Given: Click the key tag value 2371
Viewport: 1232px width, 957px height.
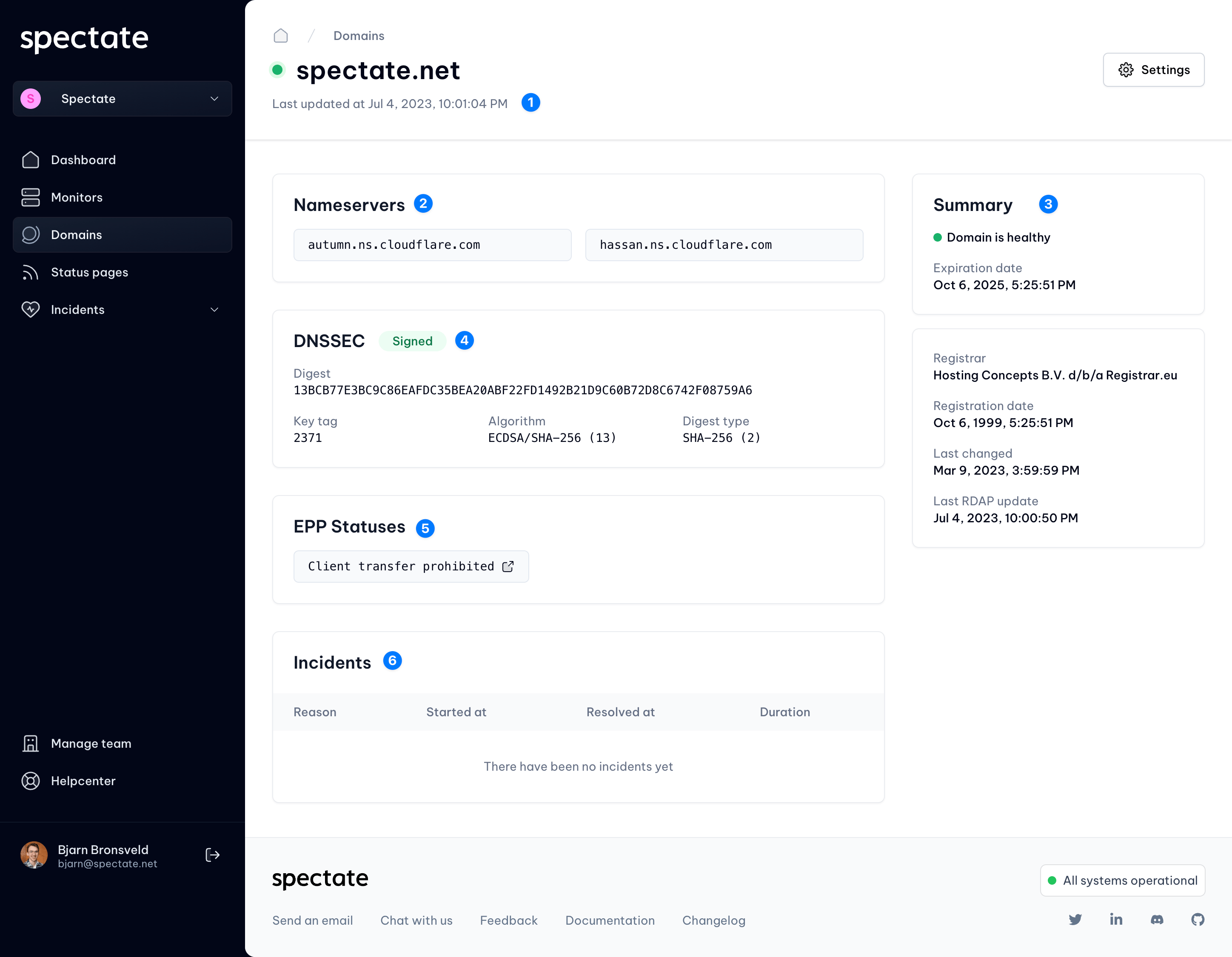Looking at the screenshot, I should [308, 438].
